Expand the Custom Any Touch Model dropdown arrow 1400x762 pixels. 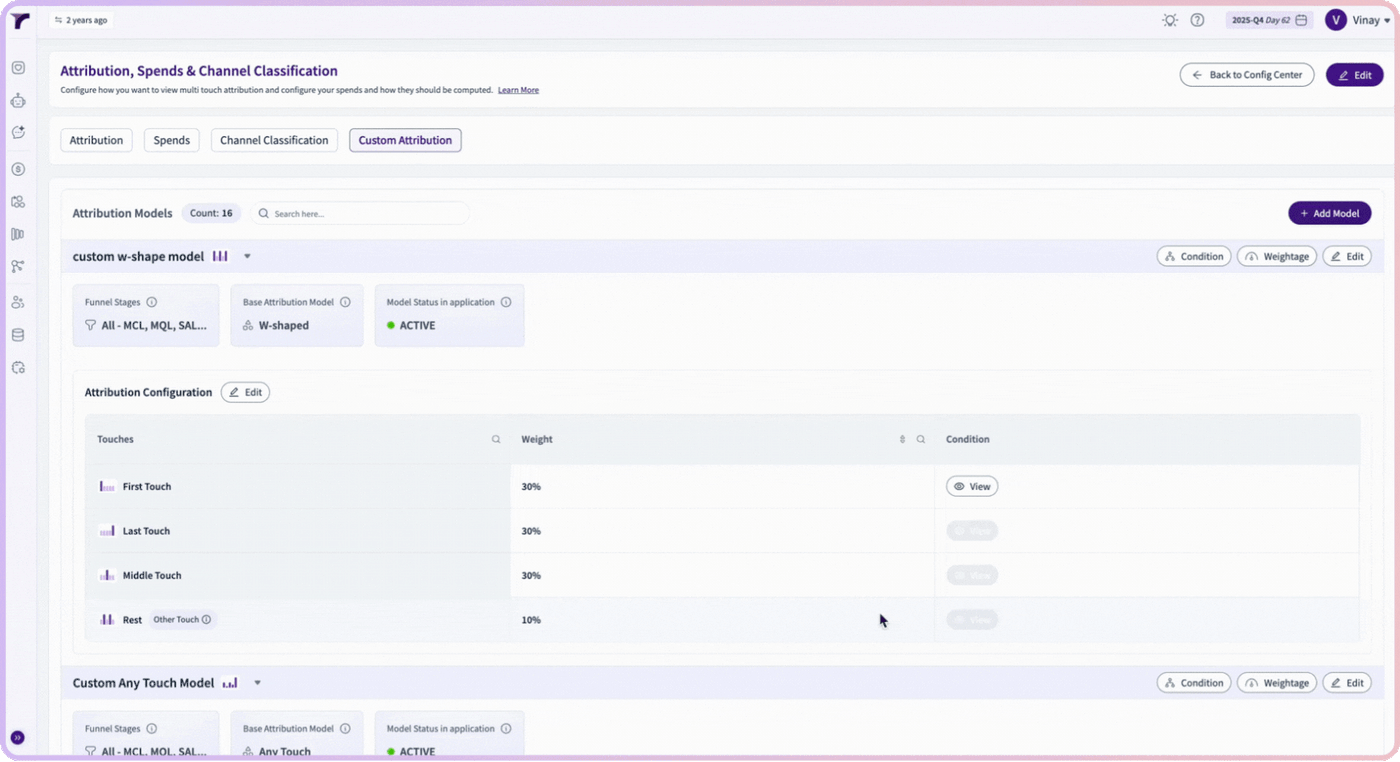[x=257, y=683]
